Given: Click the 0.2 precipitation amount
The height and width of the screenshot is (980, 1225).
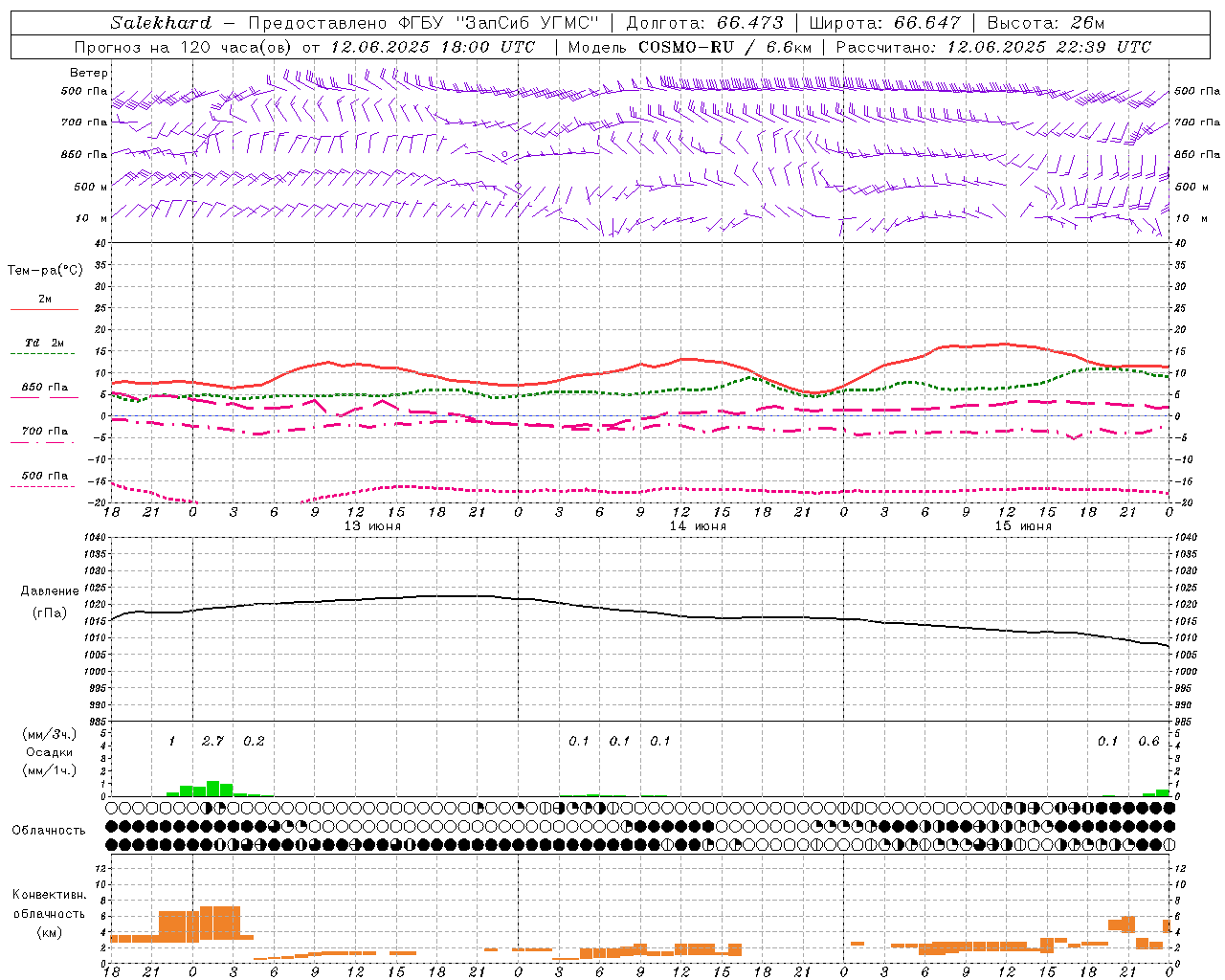Looking at the screenshot, I should [x=254, y=742].
